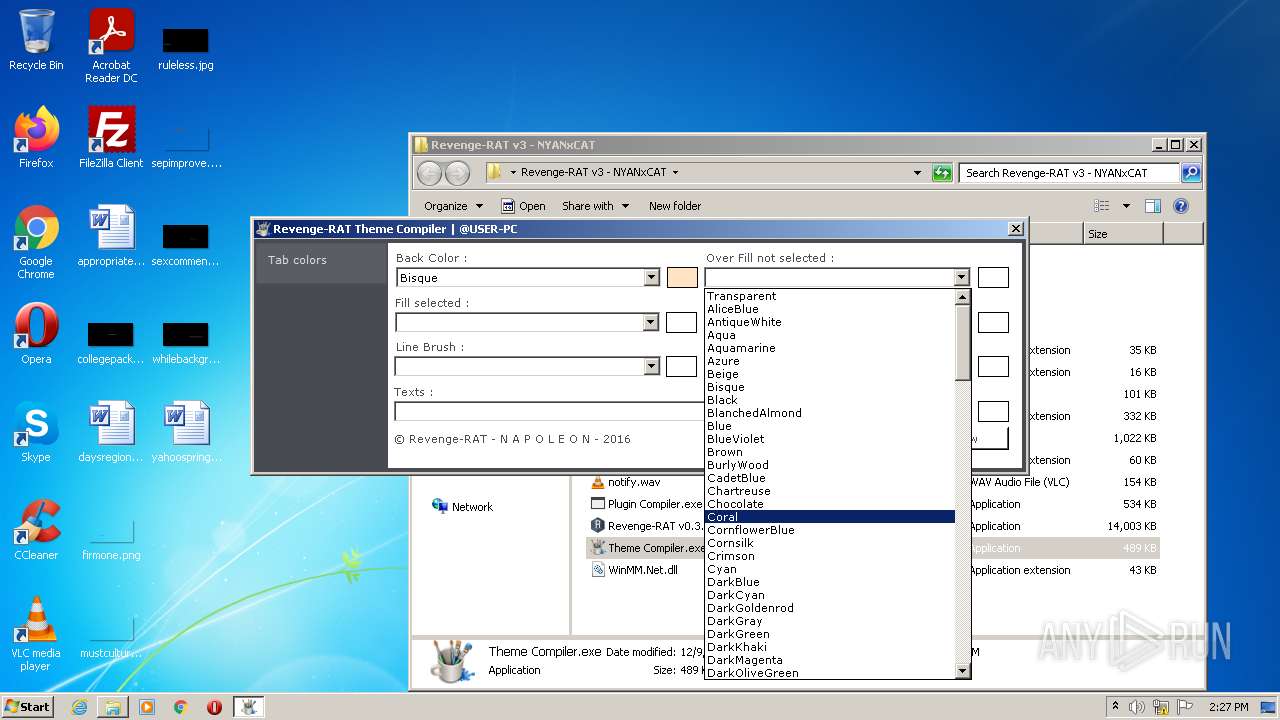This screenshot has height=720, width=1280.
Task: Open the Recycle Bin desktop icon
Action: (x=36, y=40)
